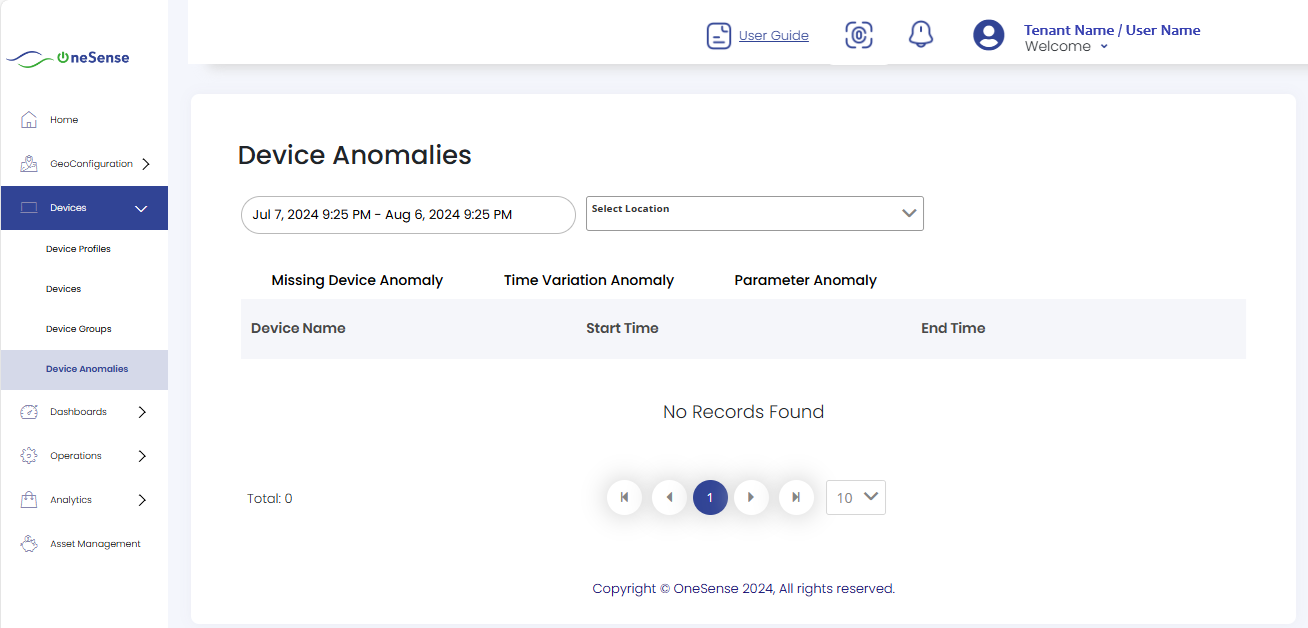Click the fingerprint scan icon in the header
1308x628 pixels.
point(858,34)
